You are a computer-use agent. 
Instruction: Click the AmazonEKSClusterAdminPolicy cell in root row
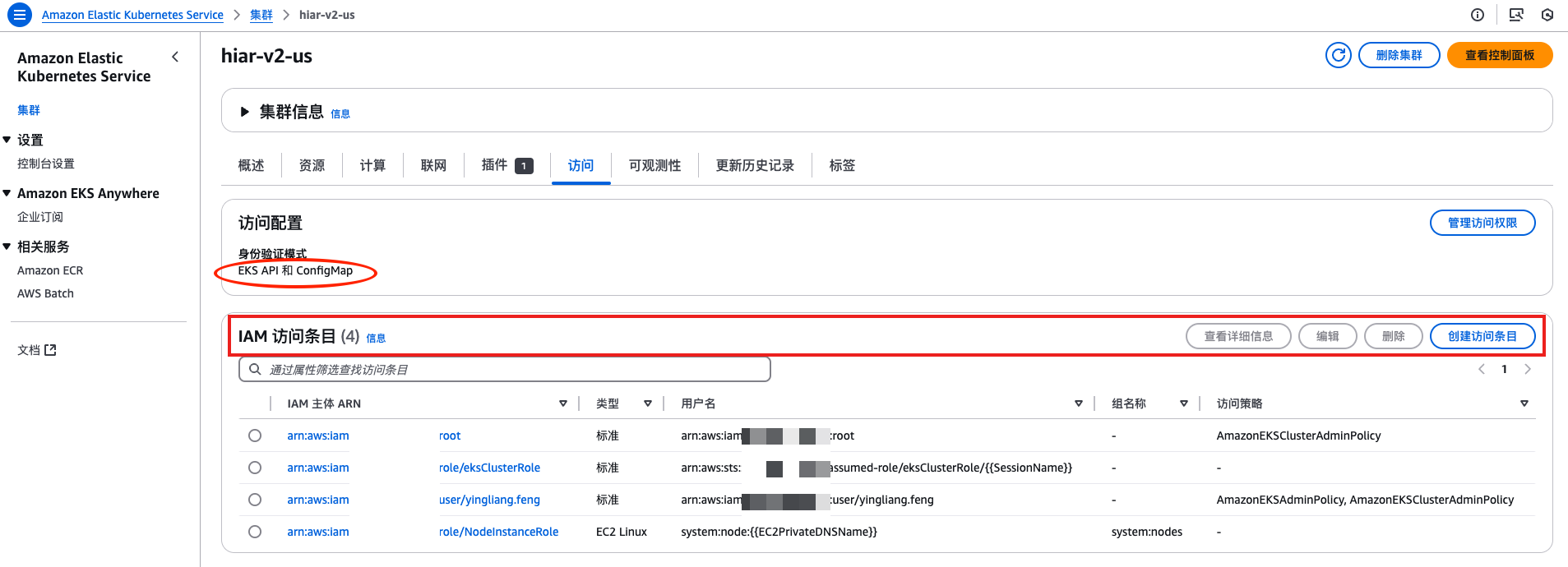[1298, 436]
